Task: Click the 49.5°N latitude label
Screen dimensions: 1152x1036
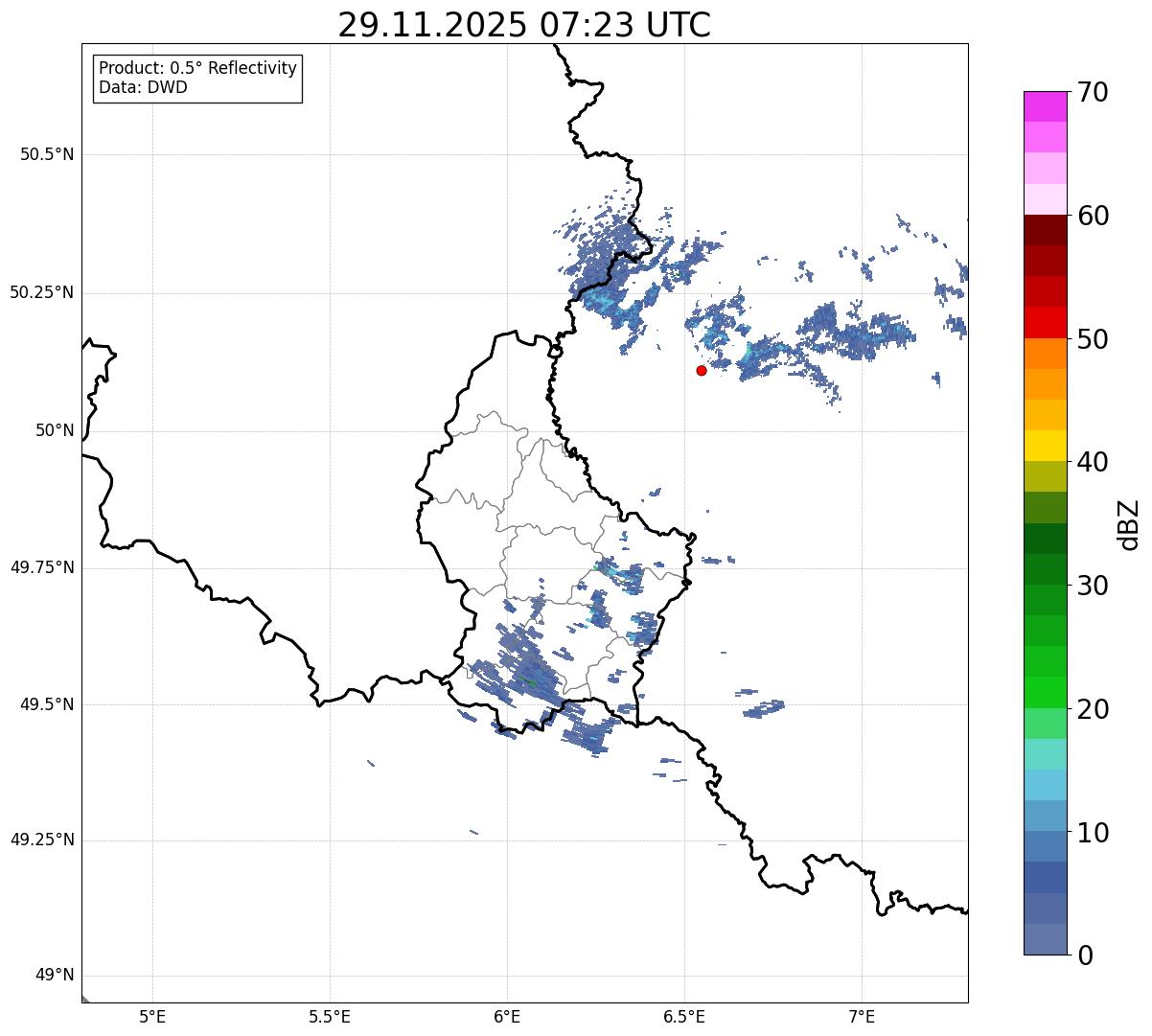Action: point(47,704)
